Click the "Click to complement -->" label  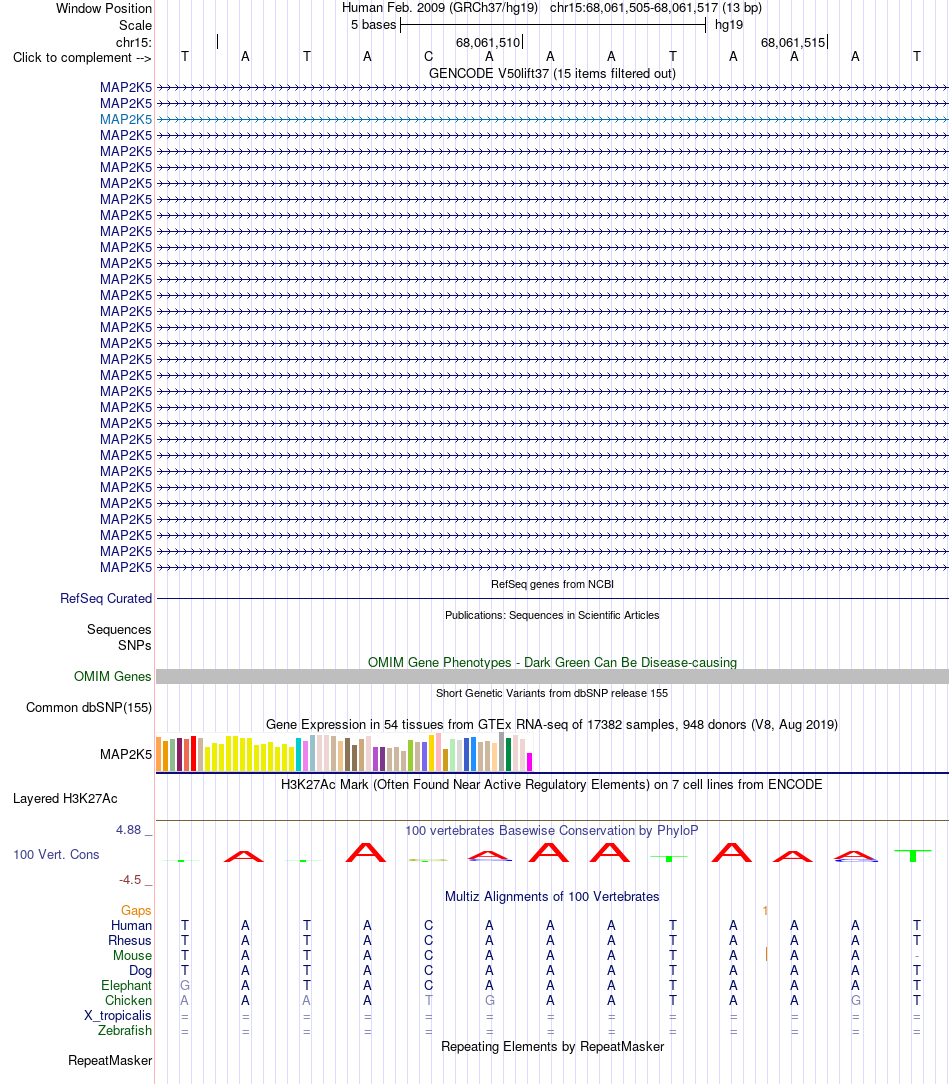[82, 57]
